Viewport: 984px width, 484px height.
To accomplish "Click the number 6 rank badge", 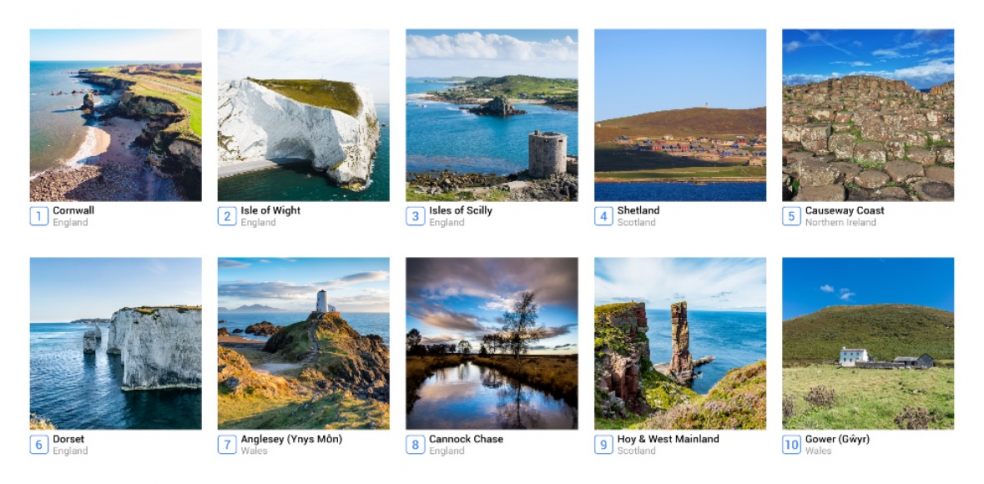I will pos(39,445).
